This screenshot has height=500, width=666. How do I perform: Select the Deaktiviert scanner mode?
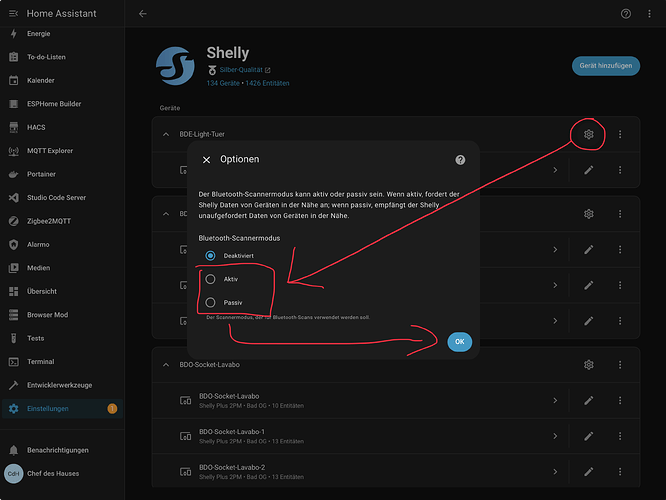click(210, 255)
